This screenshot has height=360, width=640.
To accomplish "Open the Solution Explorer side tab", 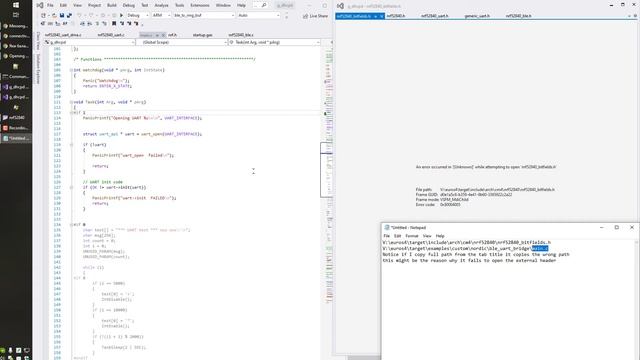I will (38, 69).
